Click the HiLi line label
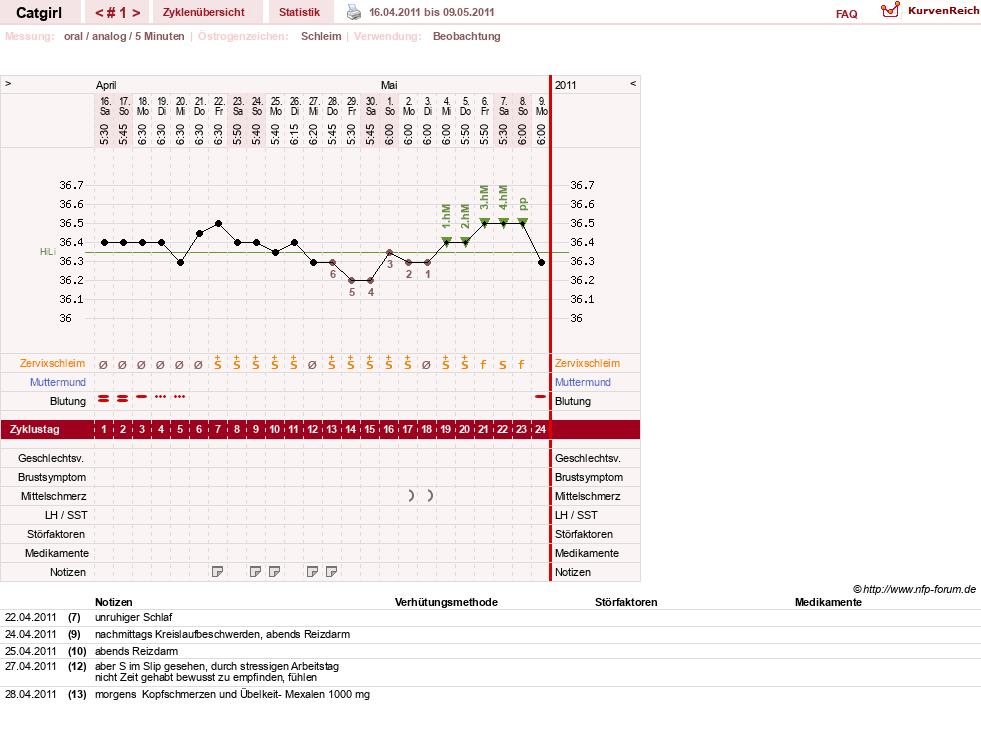 coord(48,251)
